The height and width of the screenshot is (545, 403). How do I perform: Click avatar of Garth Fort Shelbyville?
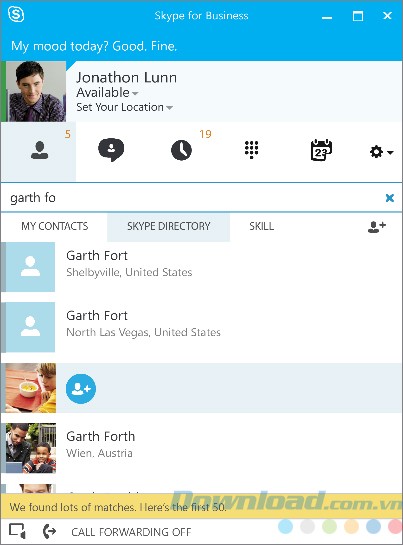click(x=30, y=267)
